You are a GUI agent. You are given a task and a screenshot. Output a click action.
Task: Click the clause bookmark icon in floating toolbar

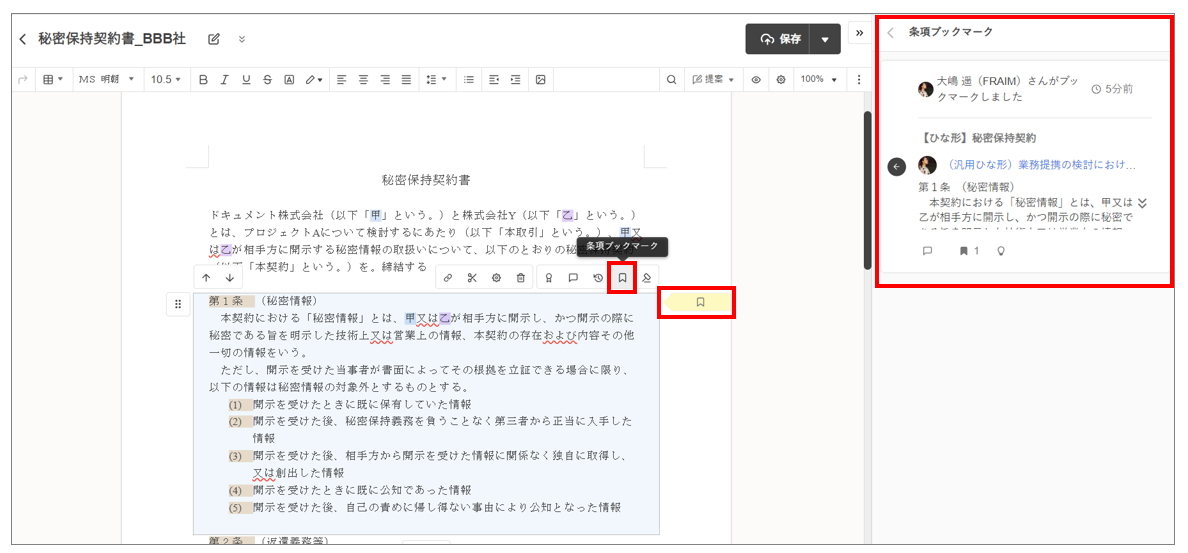tap(622, 278)
